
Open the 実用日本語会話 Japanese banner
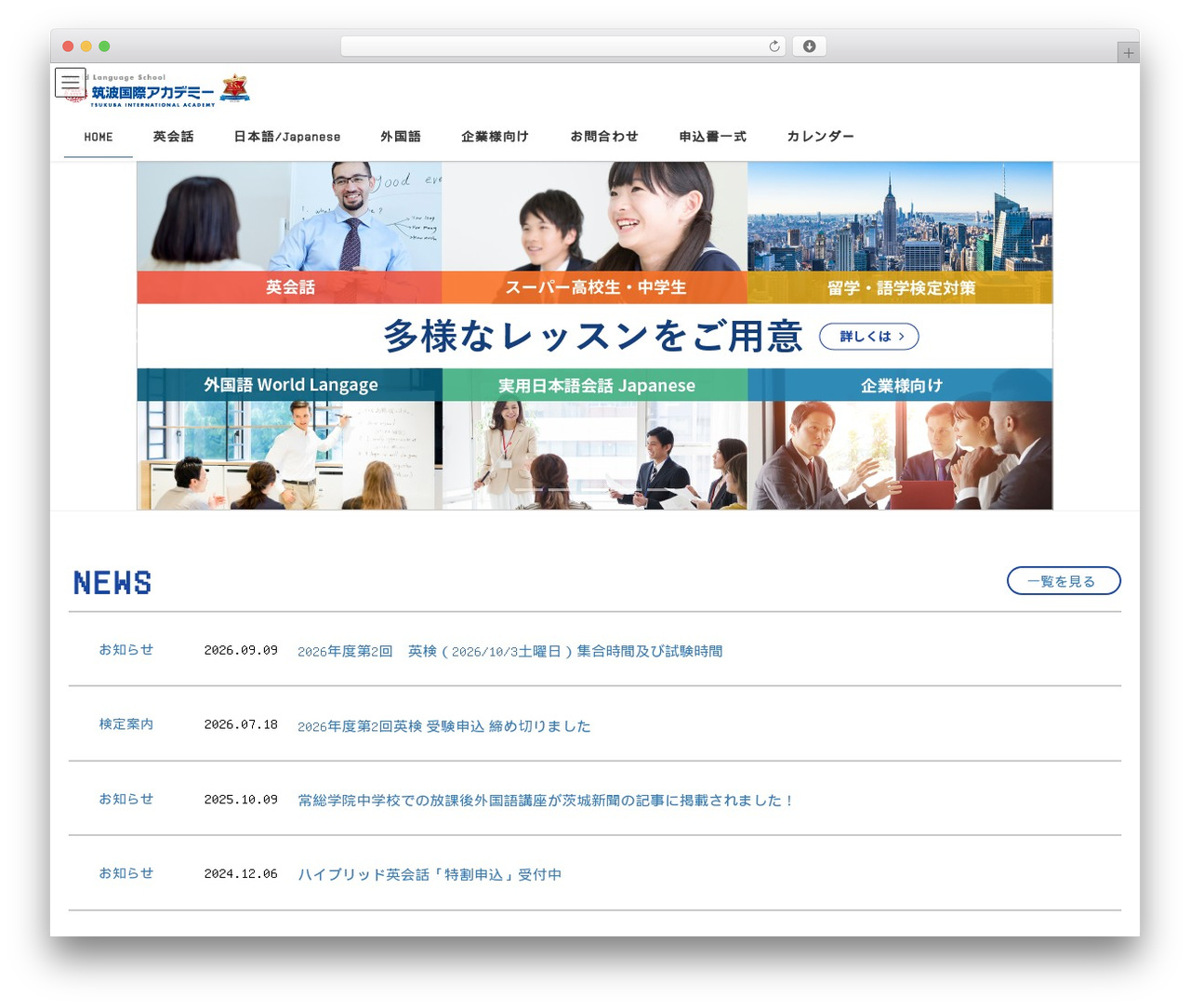click(x=595, y=439)
